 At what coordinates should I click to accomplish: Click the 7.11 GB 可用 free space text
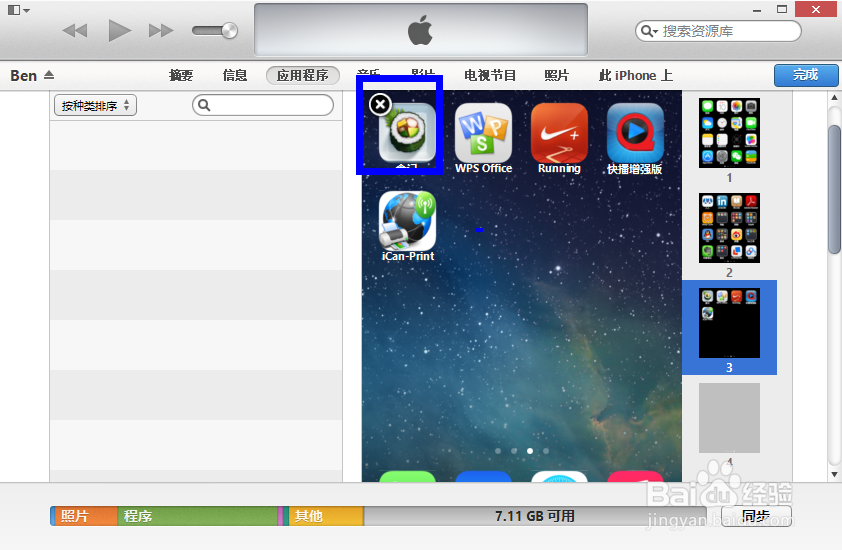point(535,516)
